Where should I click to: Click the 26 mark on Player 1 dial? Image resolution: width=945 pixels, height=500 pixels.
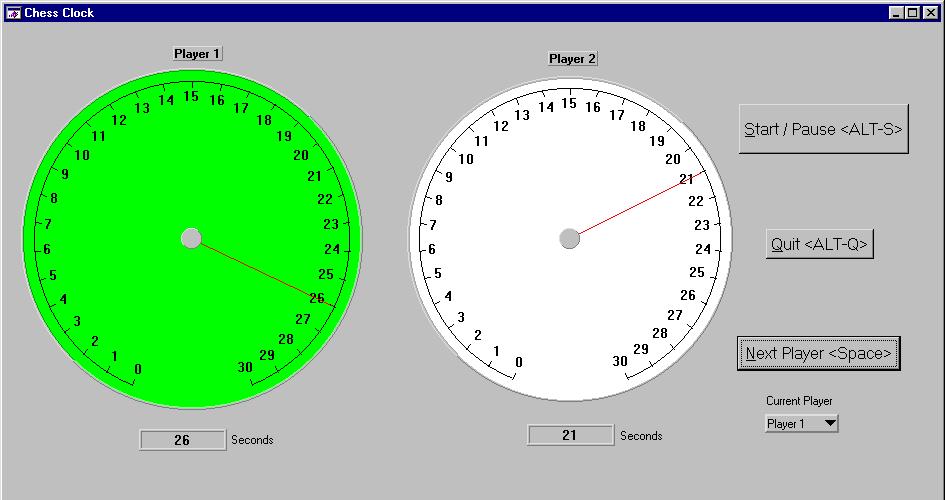[x=317, y=298]
